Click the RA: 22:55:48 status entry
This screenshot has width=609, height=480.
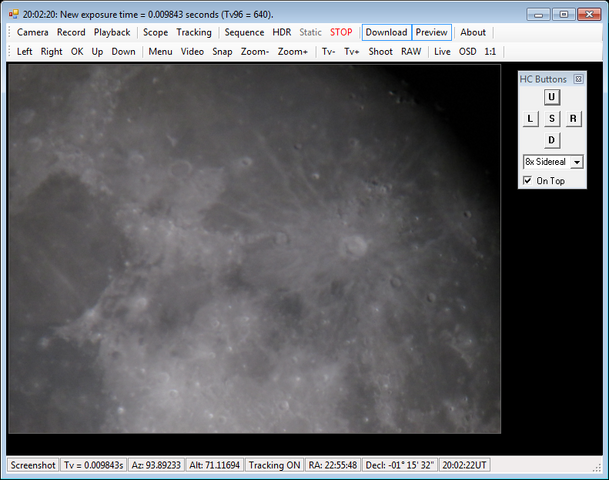tap(333, 465)
